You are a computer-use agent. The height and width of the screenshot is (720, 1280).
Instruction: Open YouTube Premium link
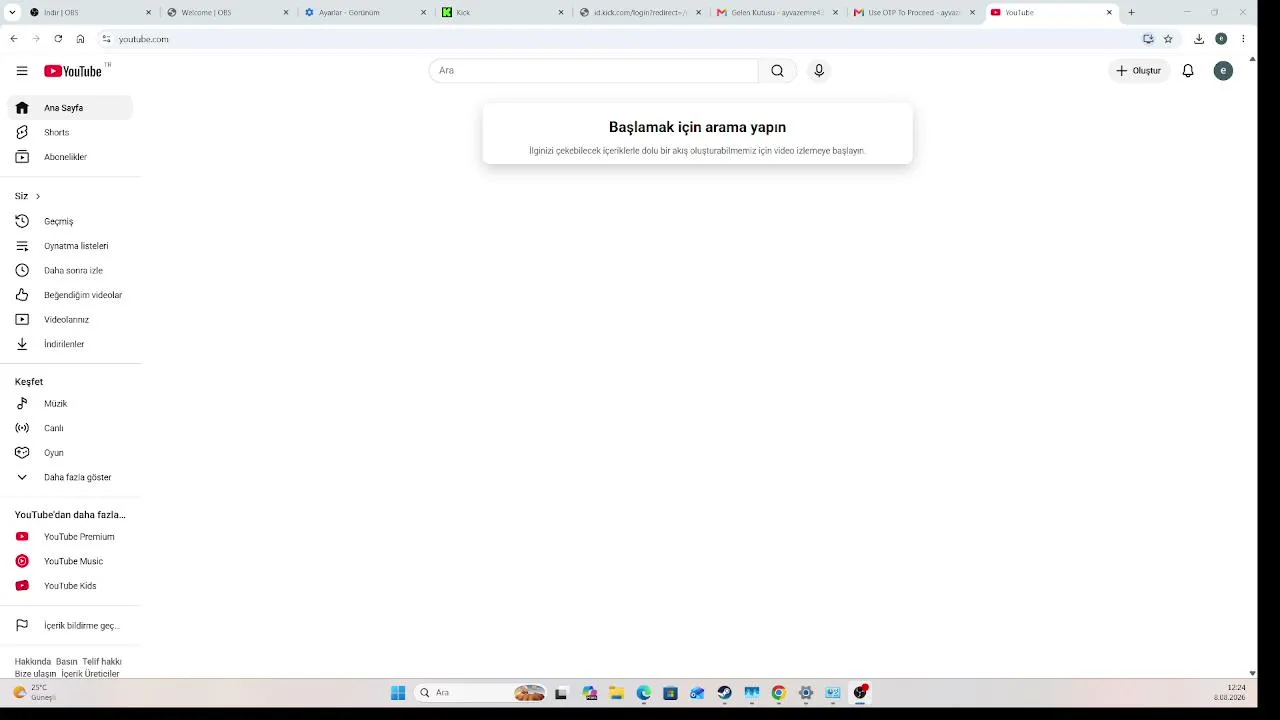tap(70, 537)
